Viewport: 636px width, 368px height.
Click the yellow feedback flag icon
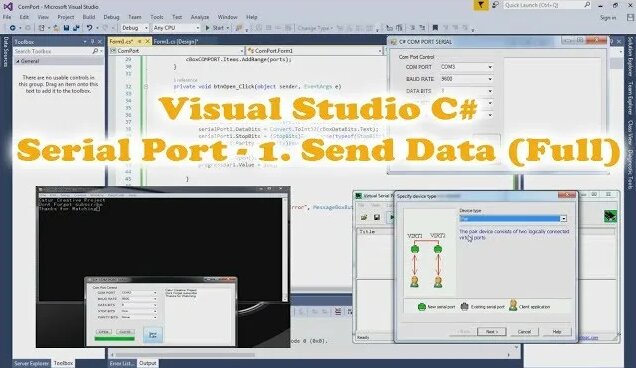[x=481, y=5]
